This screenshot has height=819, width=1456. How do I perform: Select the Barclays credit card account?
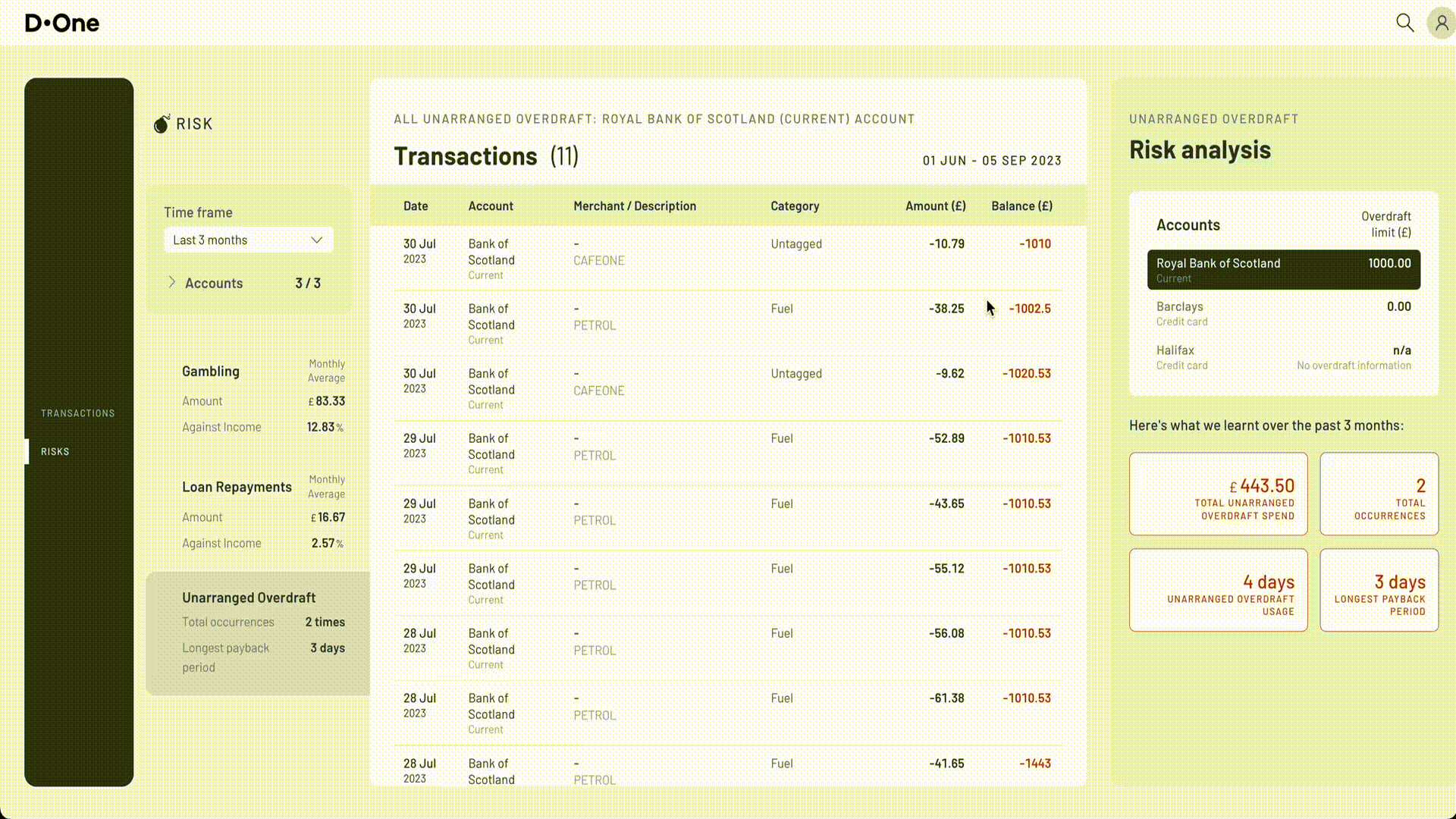[1283, 313]
